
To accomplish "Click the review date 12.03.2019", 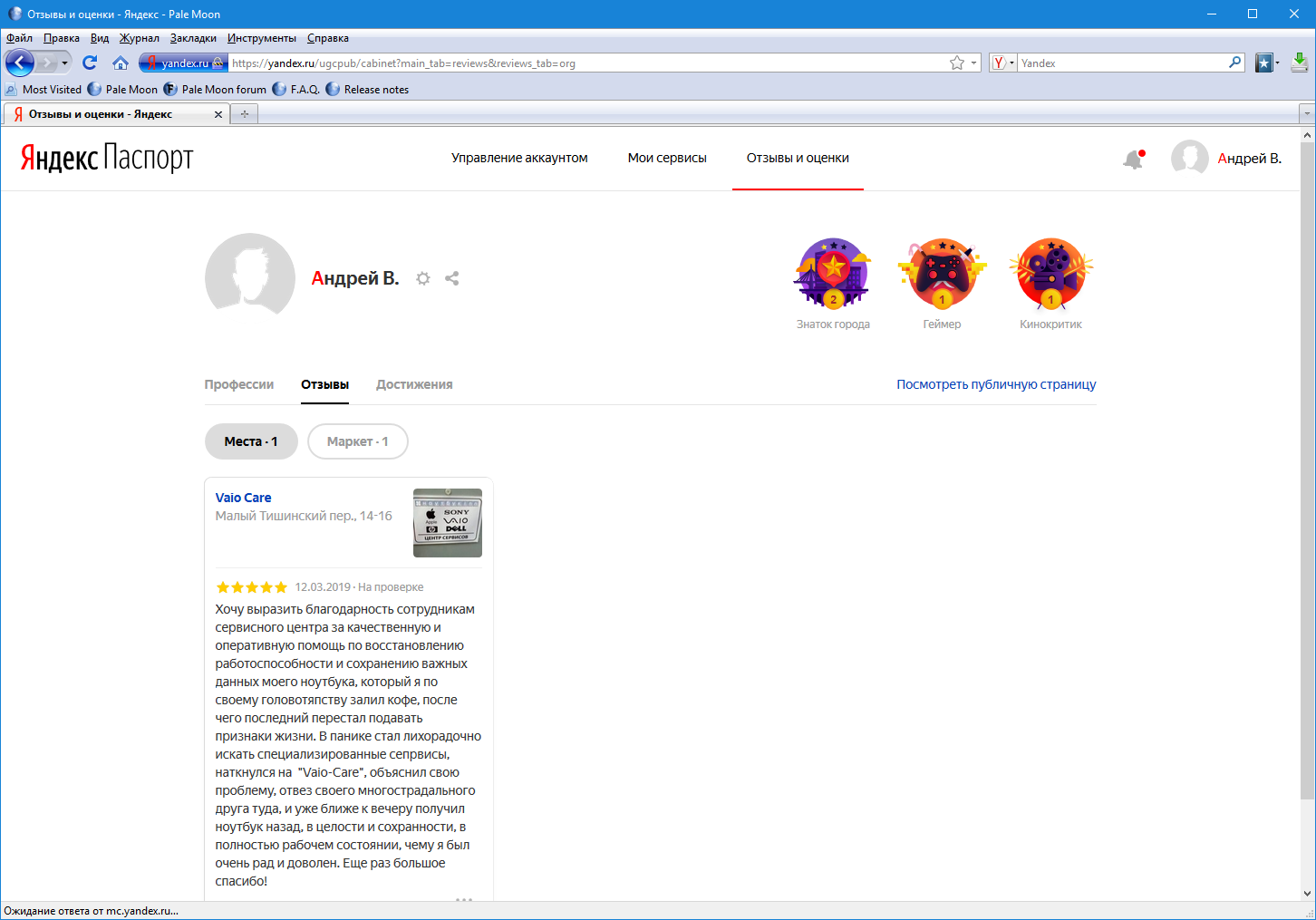I will click(x=323, y=587).
